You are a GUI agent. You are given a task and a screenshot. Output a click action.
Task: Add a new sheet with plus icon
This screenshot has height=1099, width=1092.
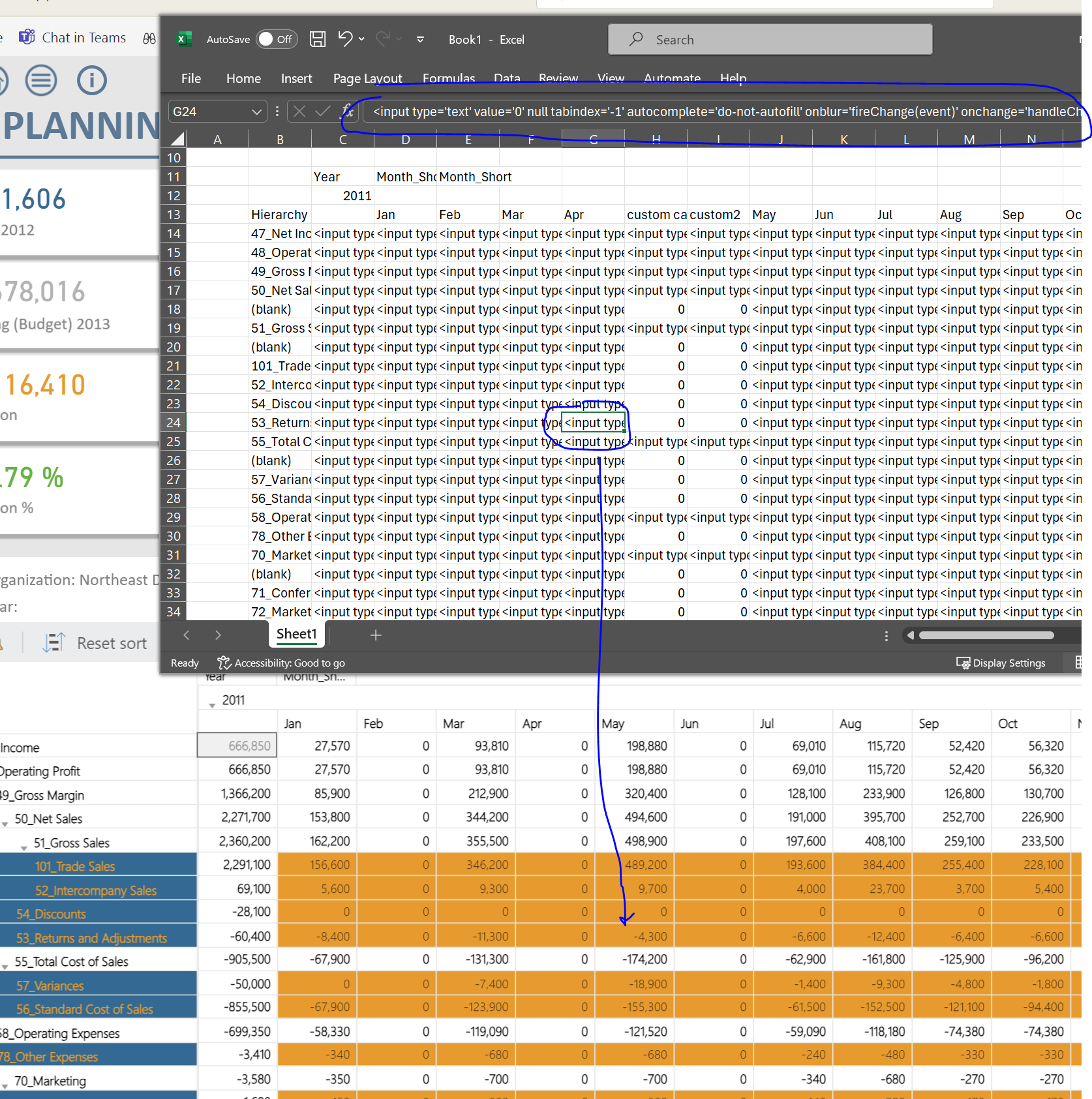376,635
